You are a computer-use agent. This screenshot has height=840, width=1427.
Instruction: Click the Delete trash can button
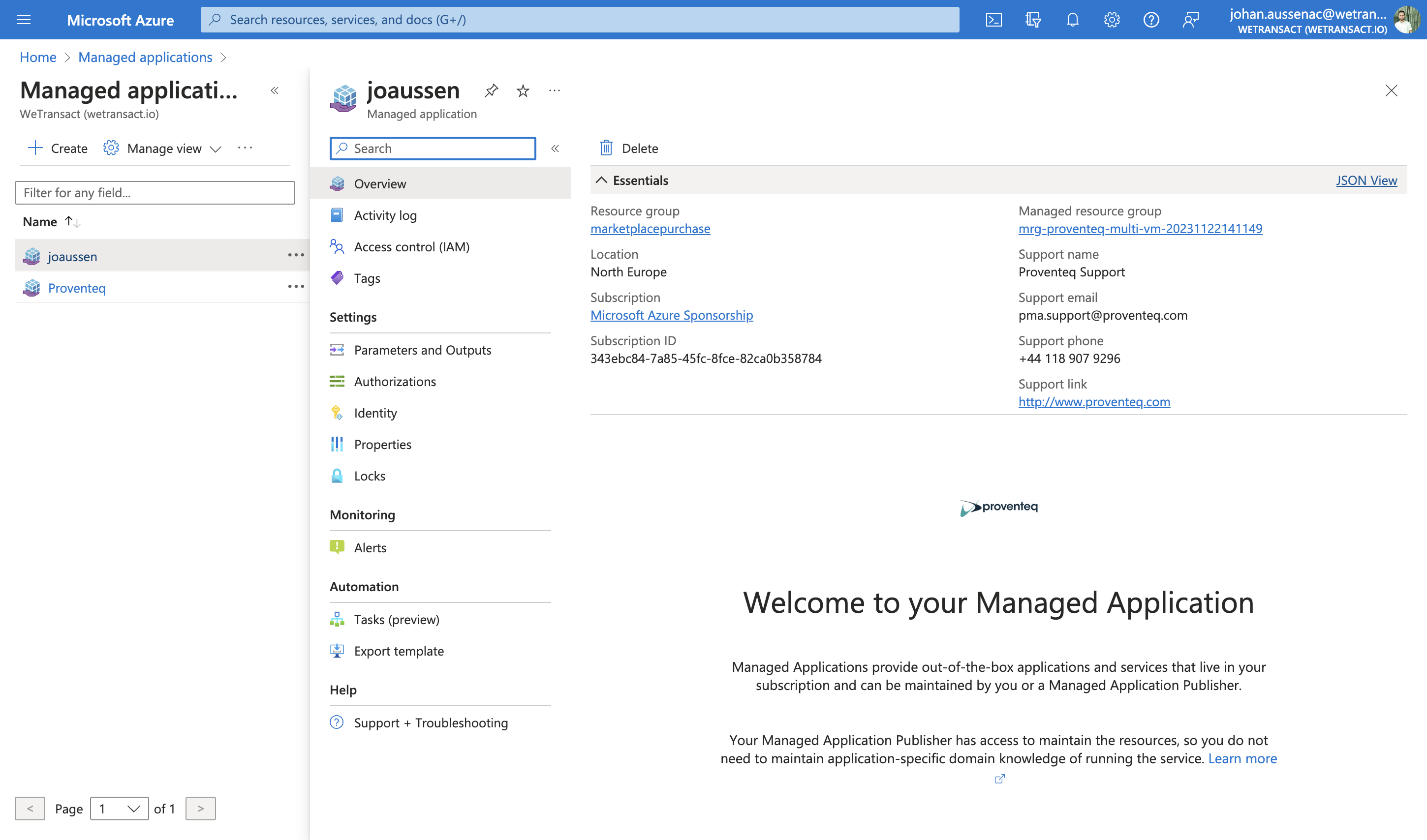(x=629, y=149)
